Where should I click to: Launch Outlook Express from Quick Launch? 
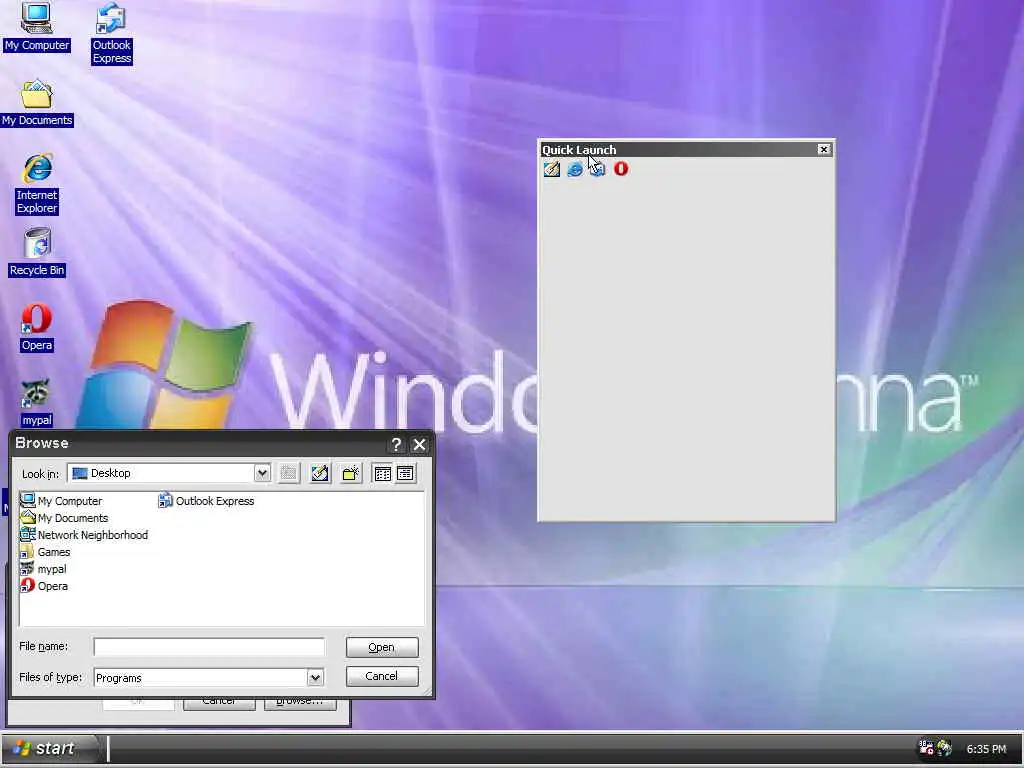click(598, 169)
